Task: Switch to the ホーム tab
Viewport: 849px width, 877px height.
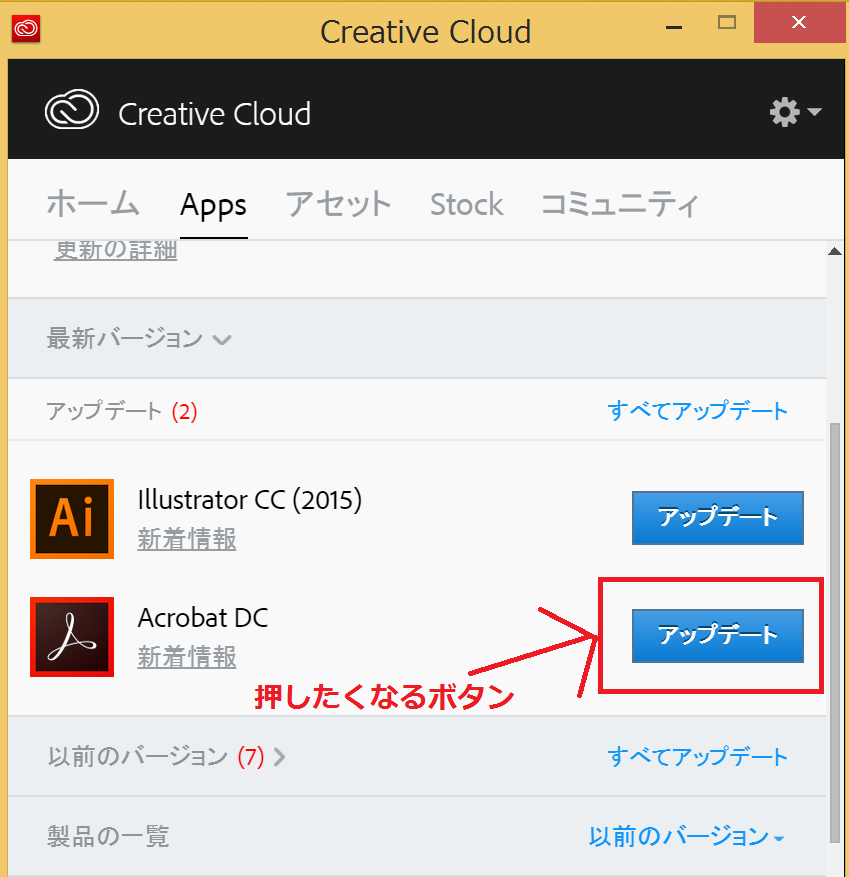Action: [93, 204]
